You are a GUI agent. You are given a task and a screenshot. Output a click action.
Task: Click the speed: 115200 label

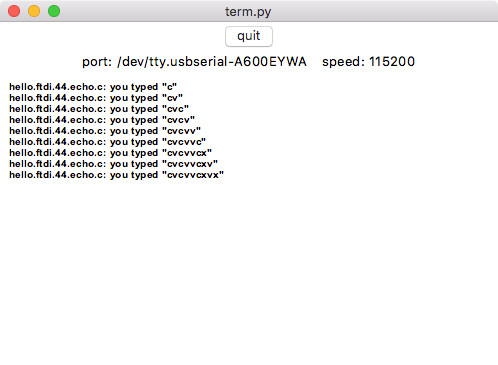pyautogui.click(x=368, y=62)
